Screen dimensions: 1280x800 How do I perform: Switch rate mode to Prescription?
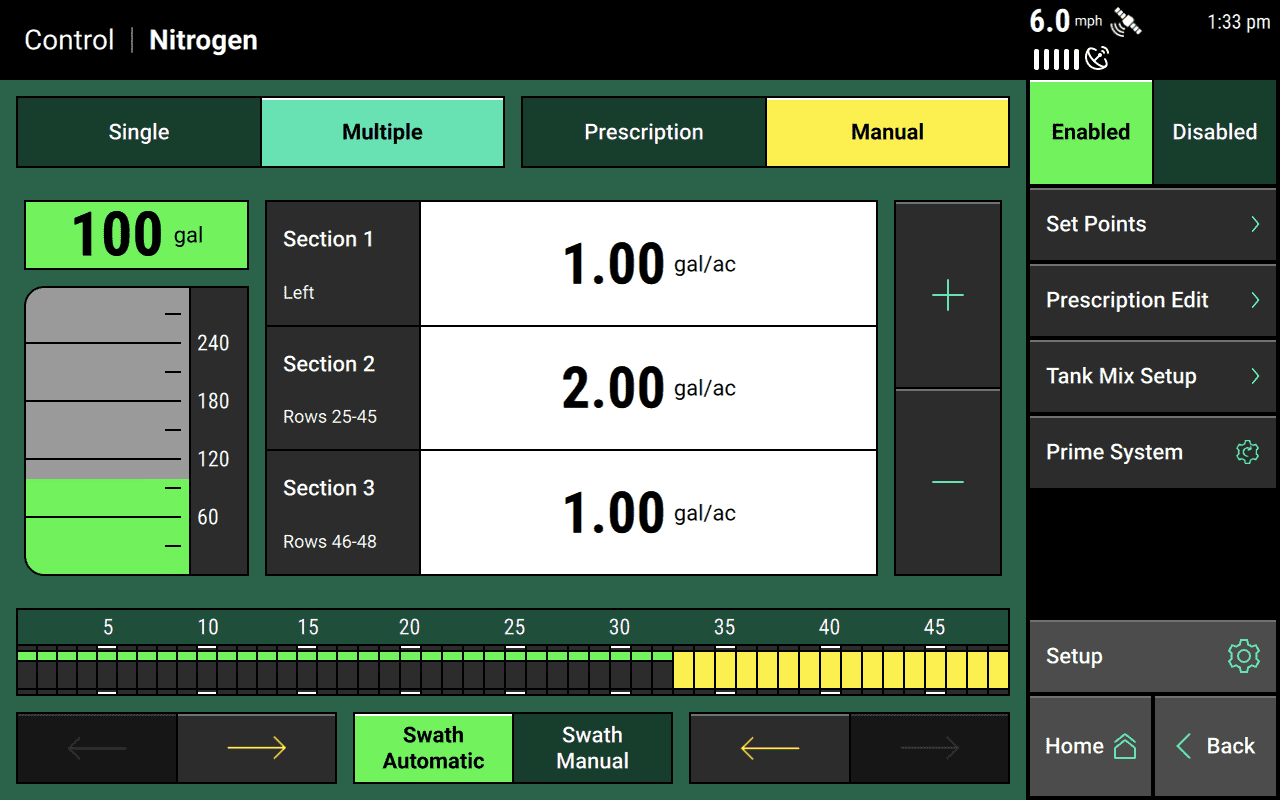(643, 131)
